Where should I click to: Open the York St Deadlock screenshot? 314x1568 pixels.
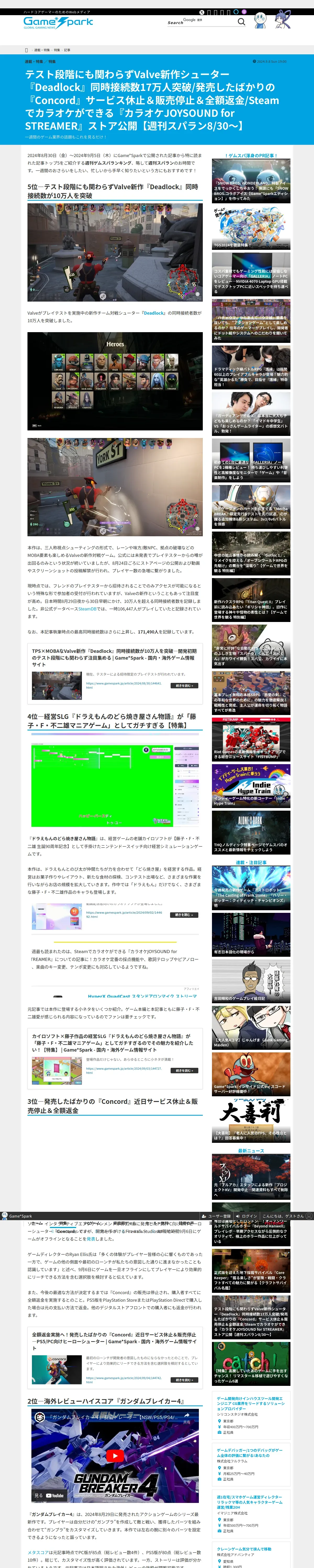point(115,487)
